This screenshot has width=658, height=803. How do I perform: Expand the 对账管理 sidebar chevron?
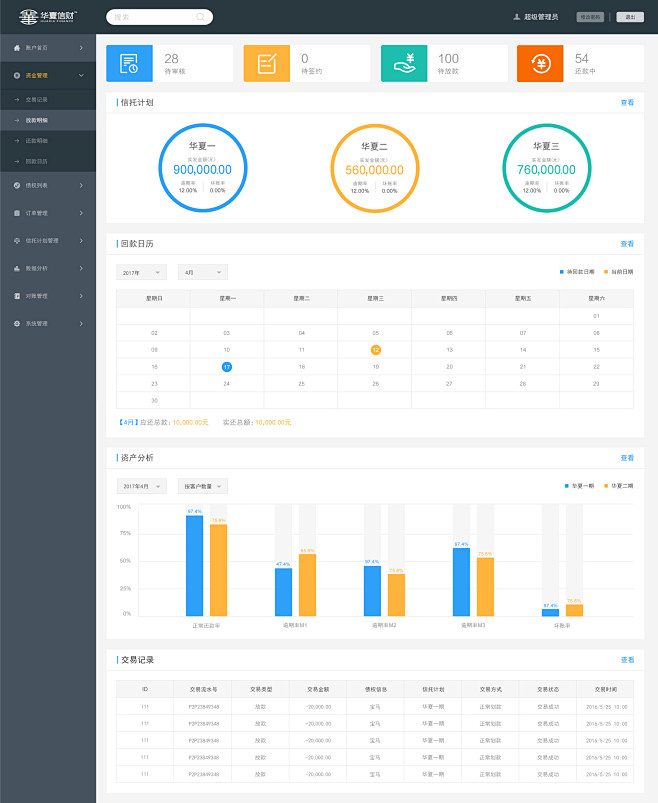click(x=81, y=296)
